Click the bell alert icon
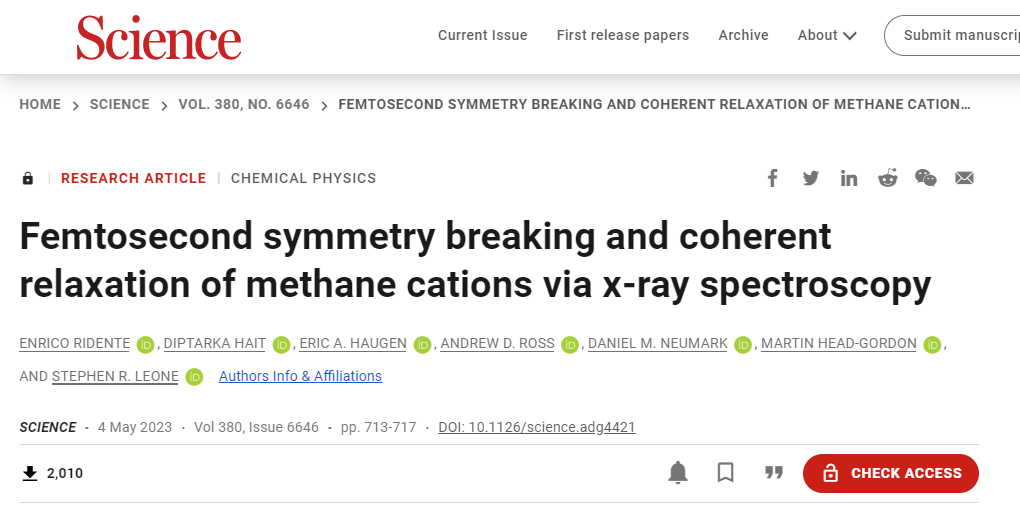The image size is (1020, 507). 678,473
